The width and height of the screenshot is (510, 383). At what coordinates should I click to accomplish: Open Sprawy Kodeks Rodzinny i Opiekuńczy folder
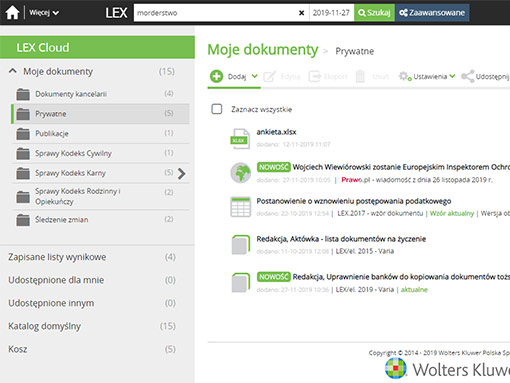coord(78,196)
